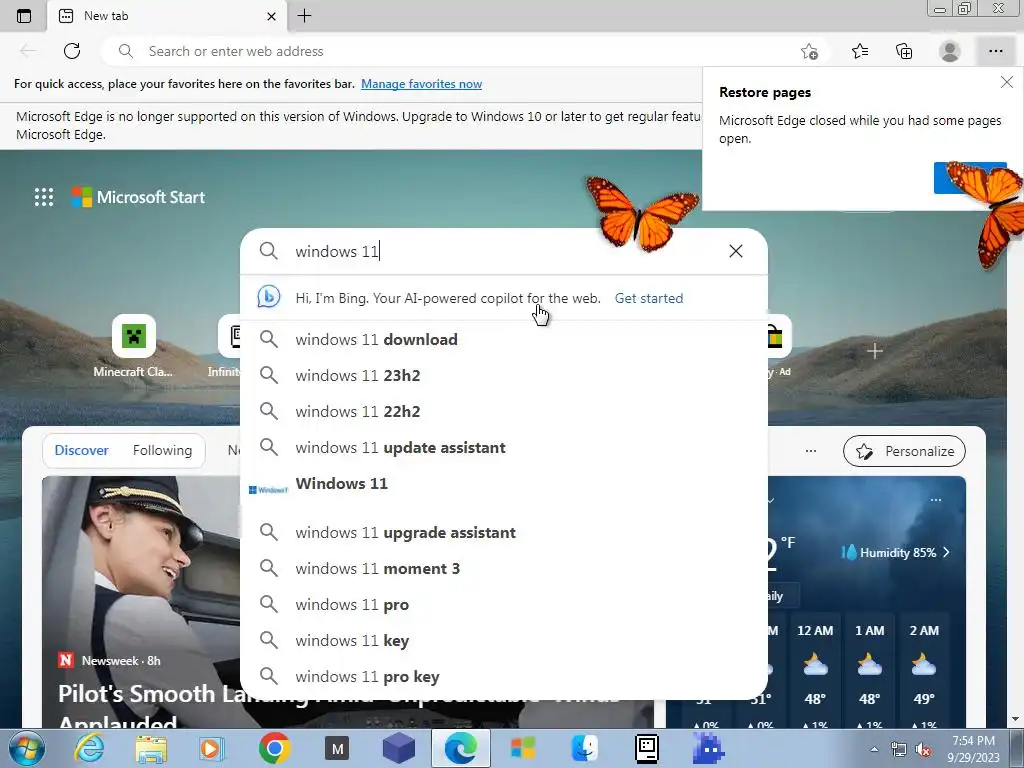Open the tab actions menu icon
Screen dimensions: 1024x768
point(24,16)
